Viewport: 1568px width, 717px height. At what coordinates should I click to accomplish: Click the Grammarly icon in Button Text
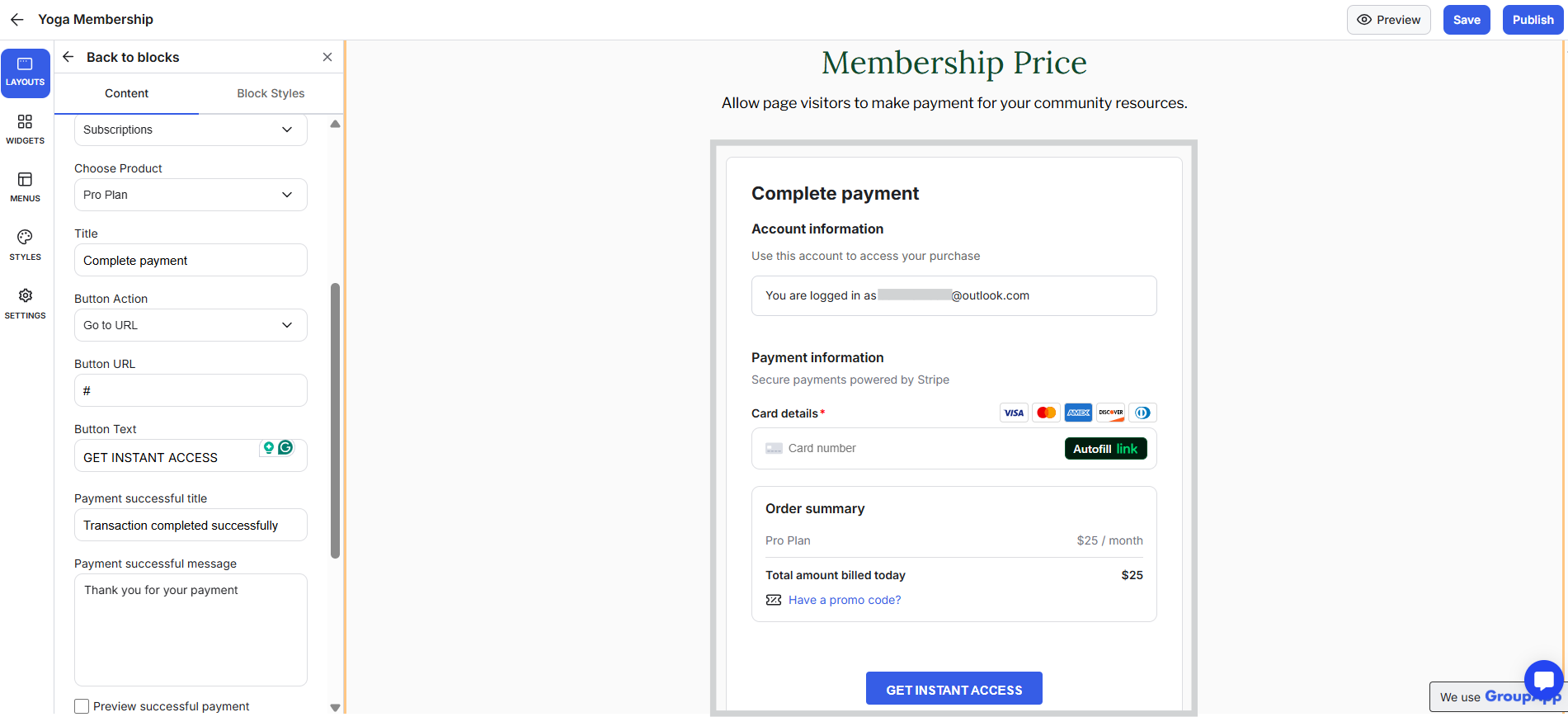coord(285,447)
